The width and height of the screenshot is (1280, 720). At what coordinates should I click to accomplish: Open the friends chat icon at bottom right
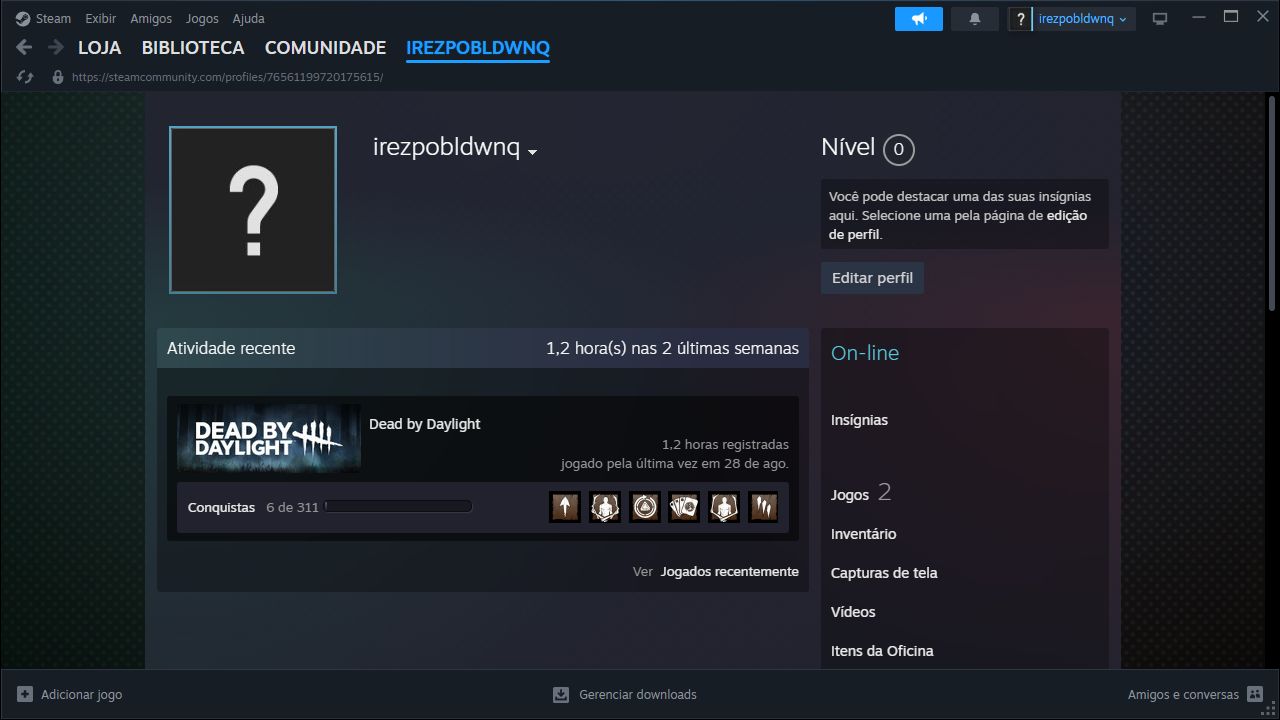[1256, 694]
